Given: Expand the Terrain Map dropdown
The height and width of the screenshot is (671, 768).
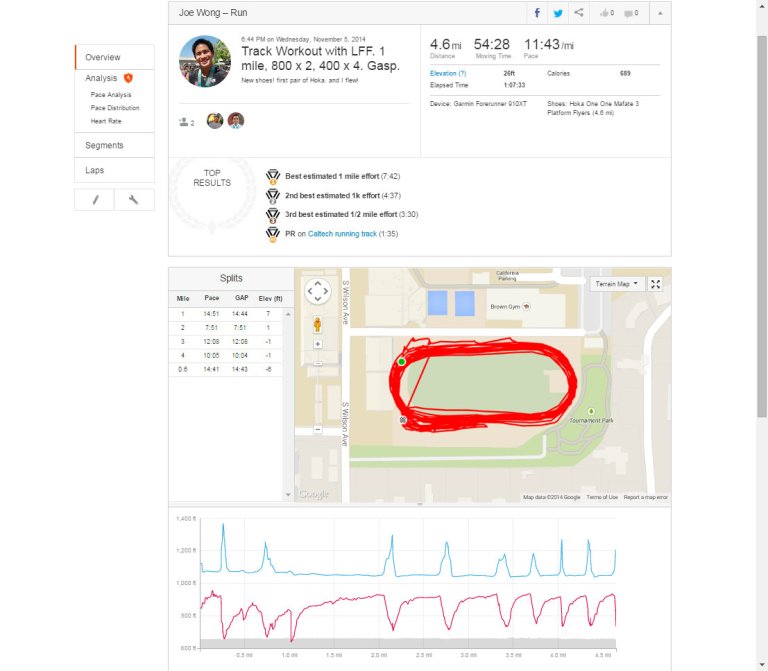Looking at the screenshot, I should pos(616,284).
